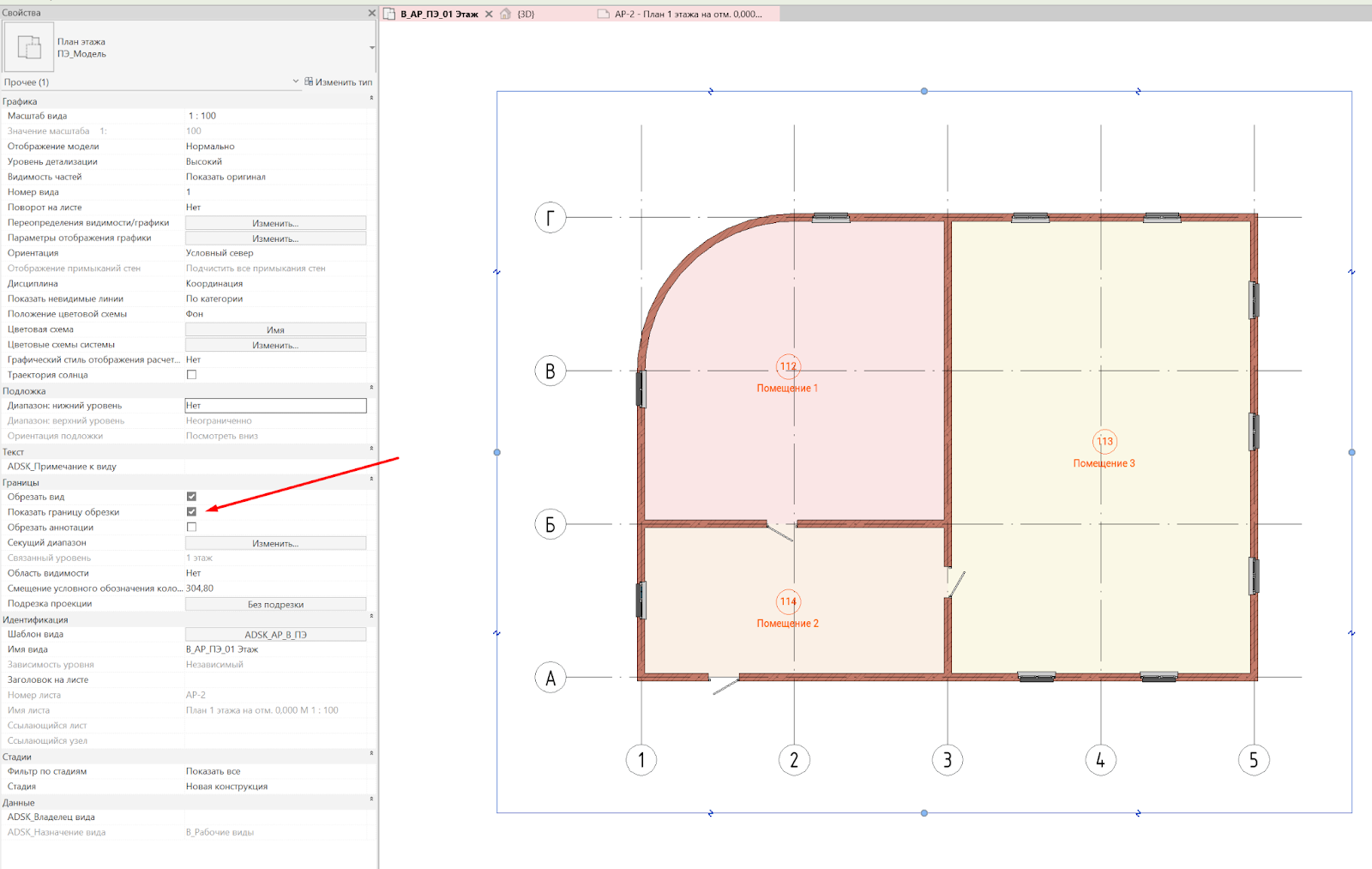Click the "Помещение 3" room label
Screen dimensions: 1372x869
coord(1104,463)
